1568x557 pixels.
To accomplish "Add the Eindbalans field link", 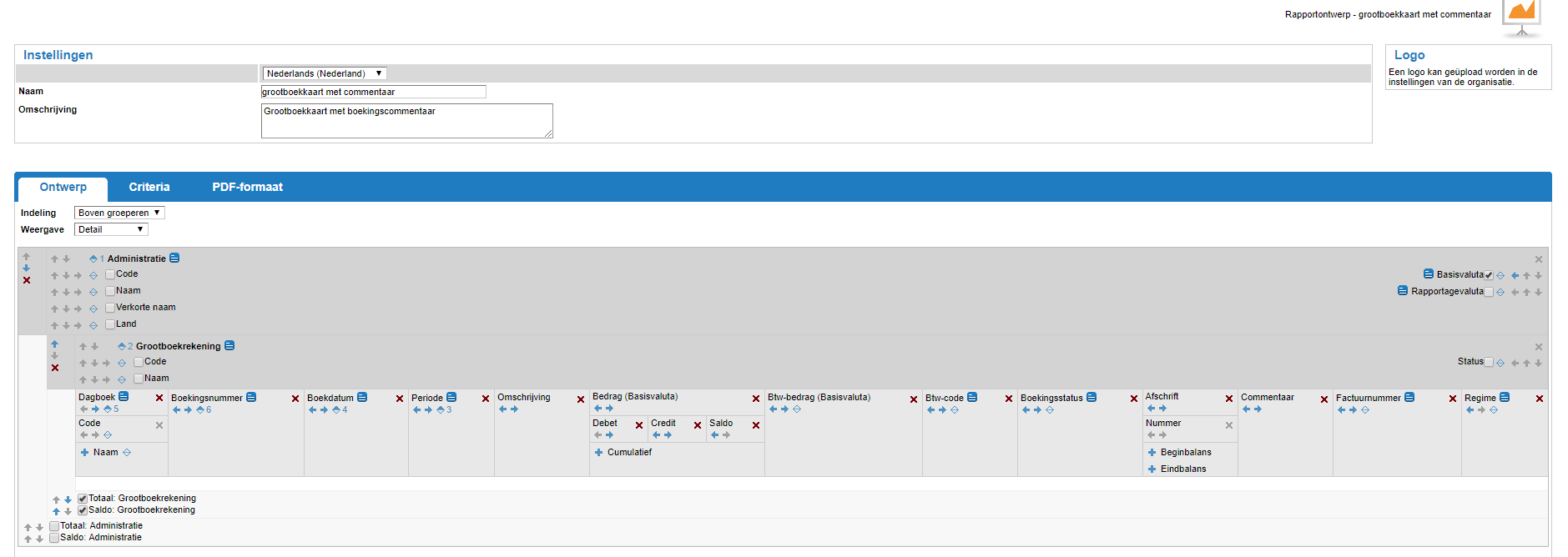I will click(1182, 469).
